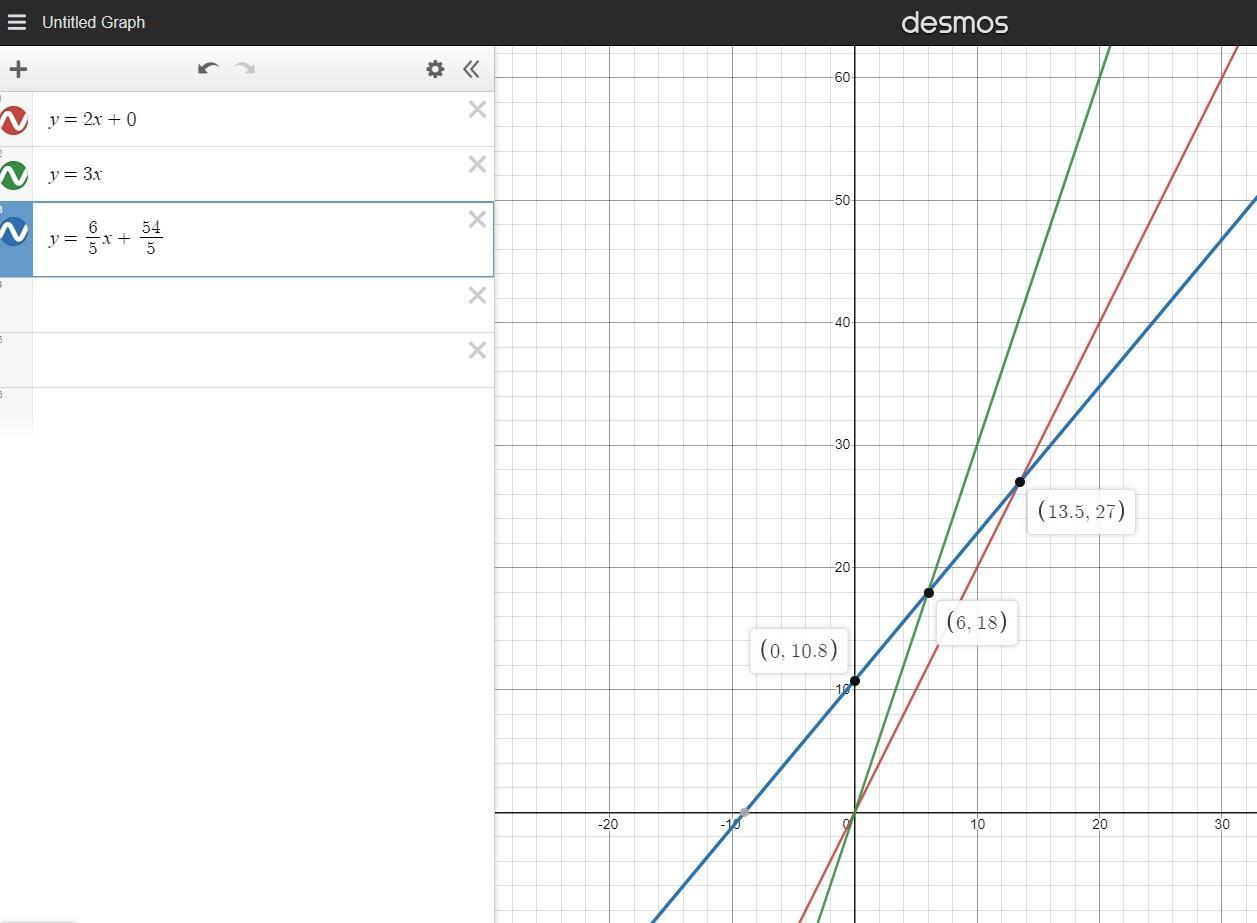Click the x-axis label 30
This screenshot has width=1257, height=923.
(1222, 824)
